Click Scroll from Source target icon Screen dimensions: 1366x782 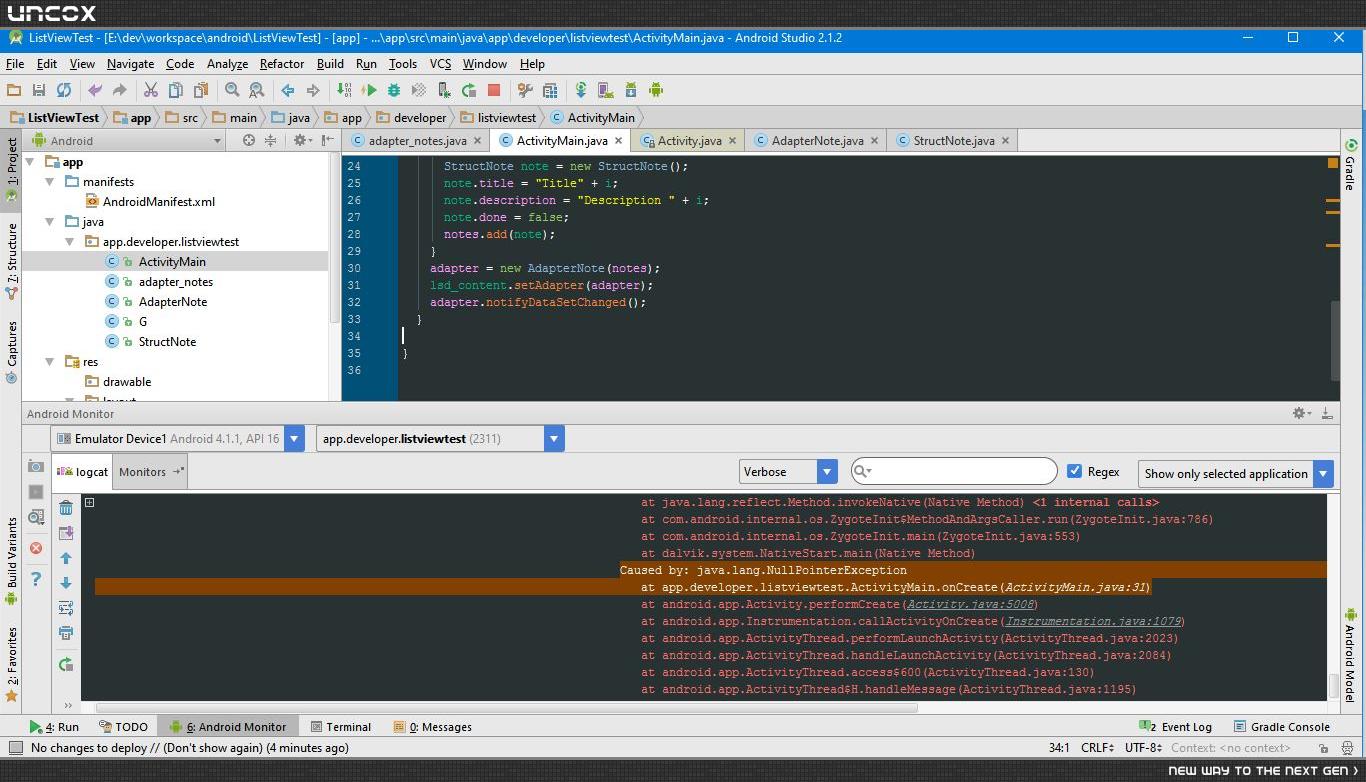point(249,141)
